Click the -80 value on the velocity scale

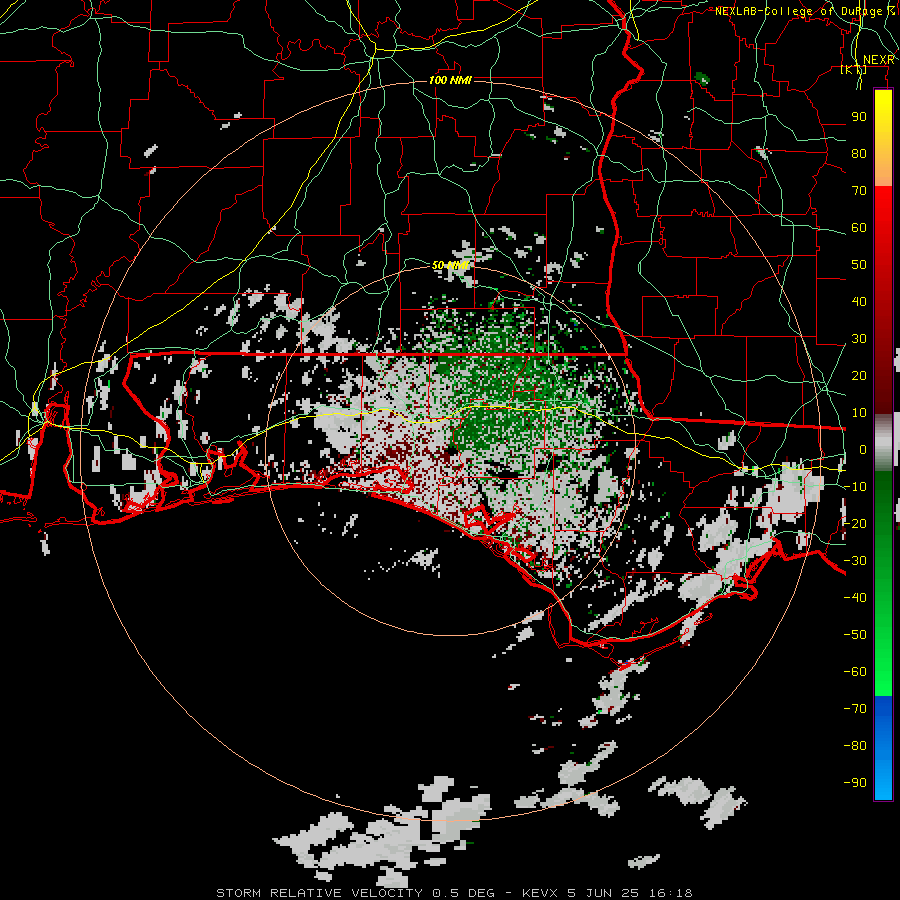tap(855, 746)
